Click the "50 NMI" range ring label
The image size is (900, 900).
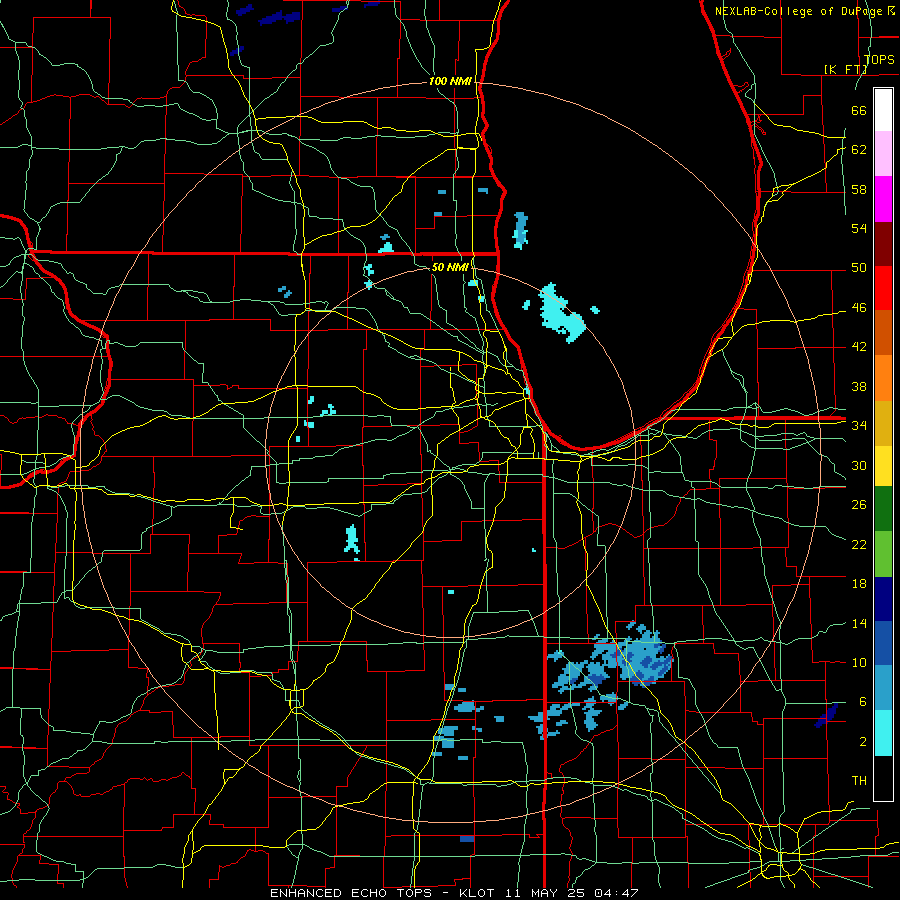[x=450, y=267]
